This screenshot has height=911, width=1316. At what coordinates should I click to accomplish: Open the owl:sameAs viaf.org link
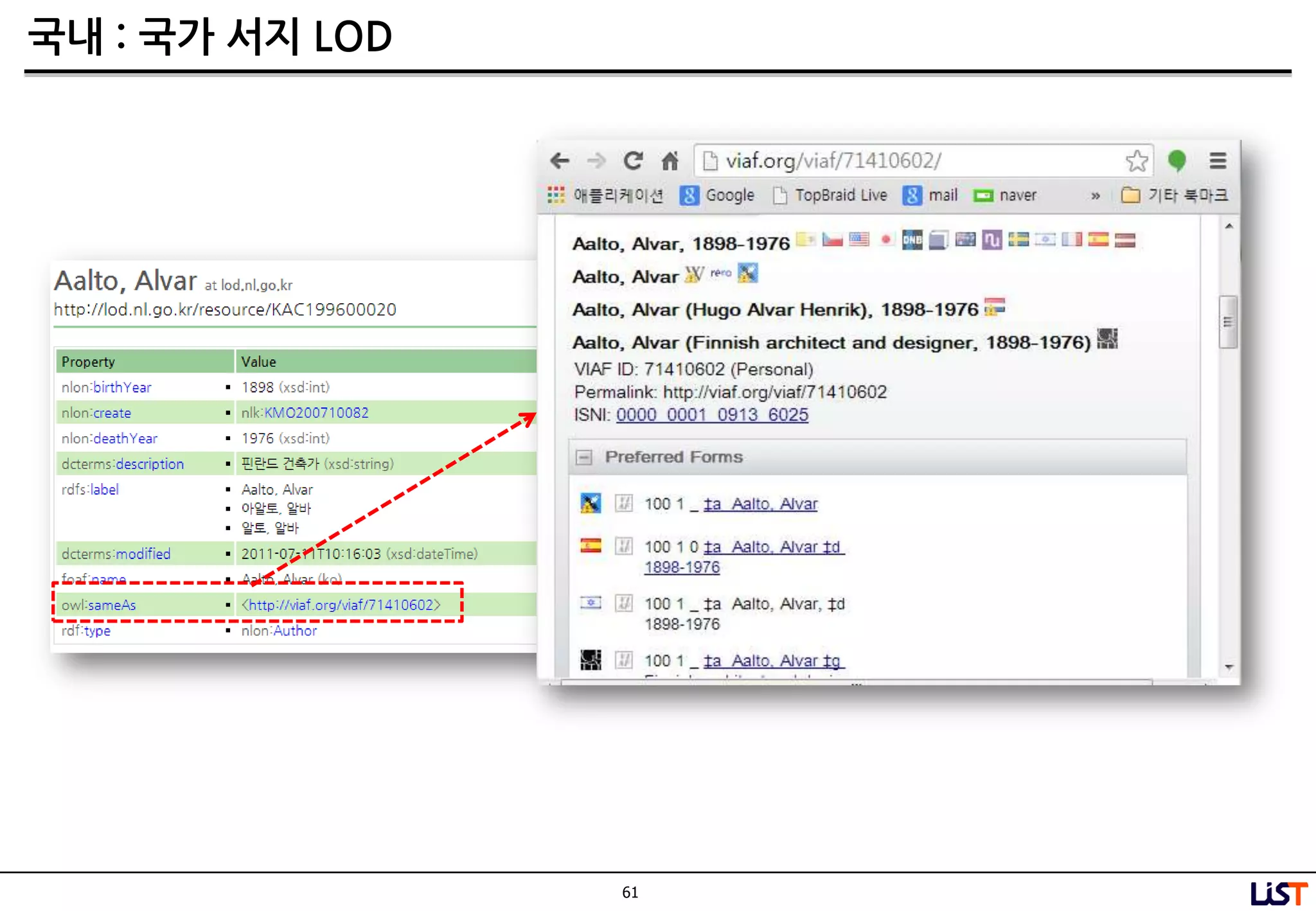[341, 605]
